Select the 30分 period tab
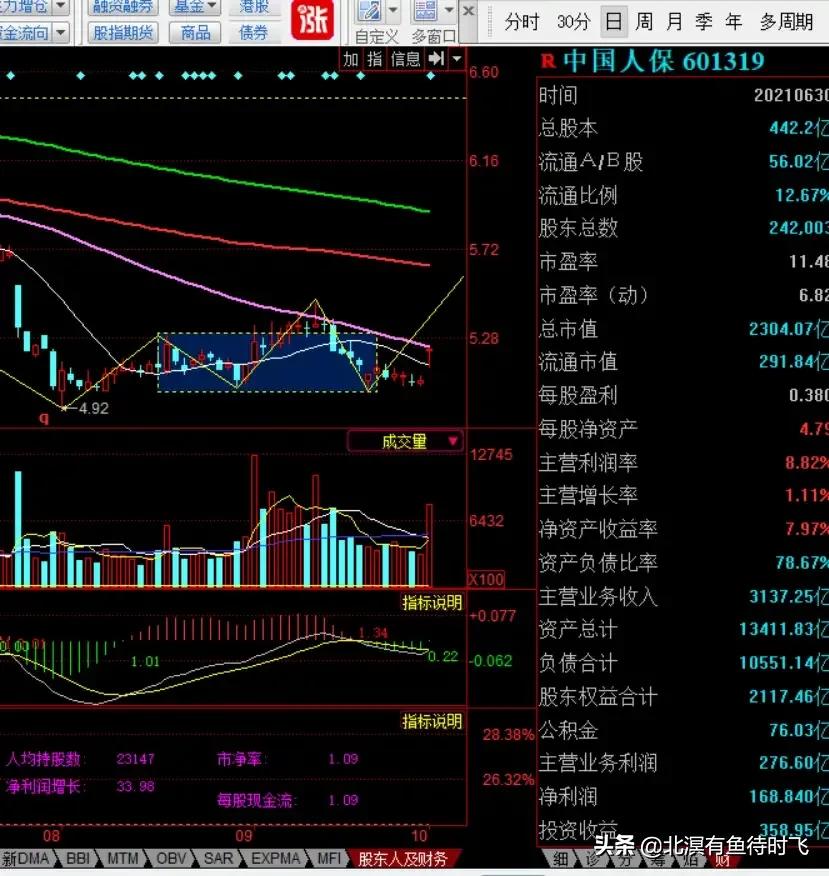 click(574, 22)
